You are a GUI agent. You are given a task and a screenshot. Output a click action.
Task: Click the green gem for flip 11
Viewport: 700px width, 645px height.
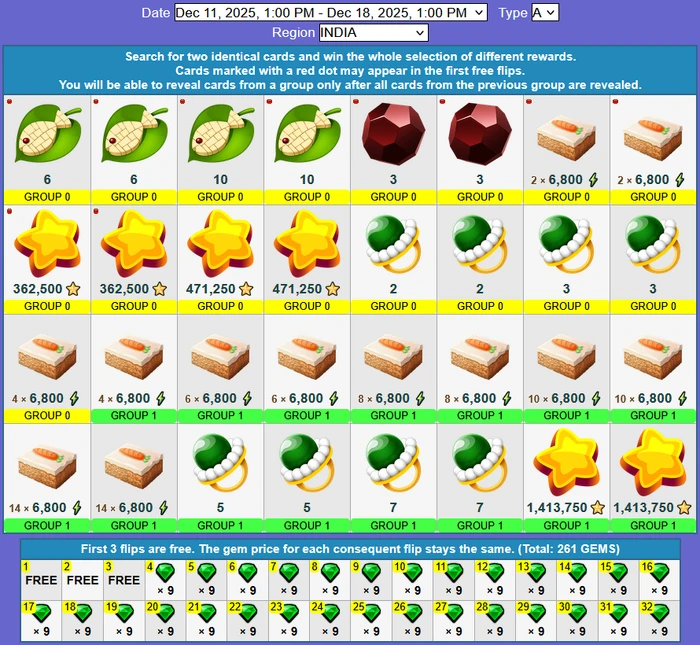(454, 573)
